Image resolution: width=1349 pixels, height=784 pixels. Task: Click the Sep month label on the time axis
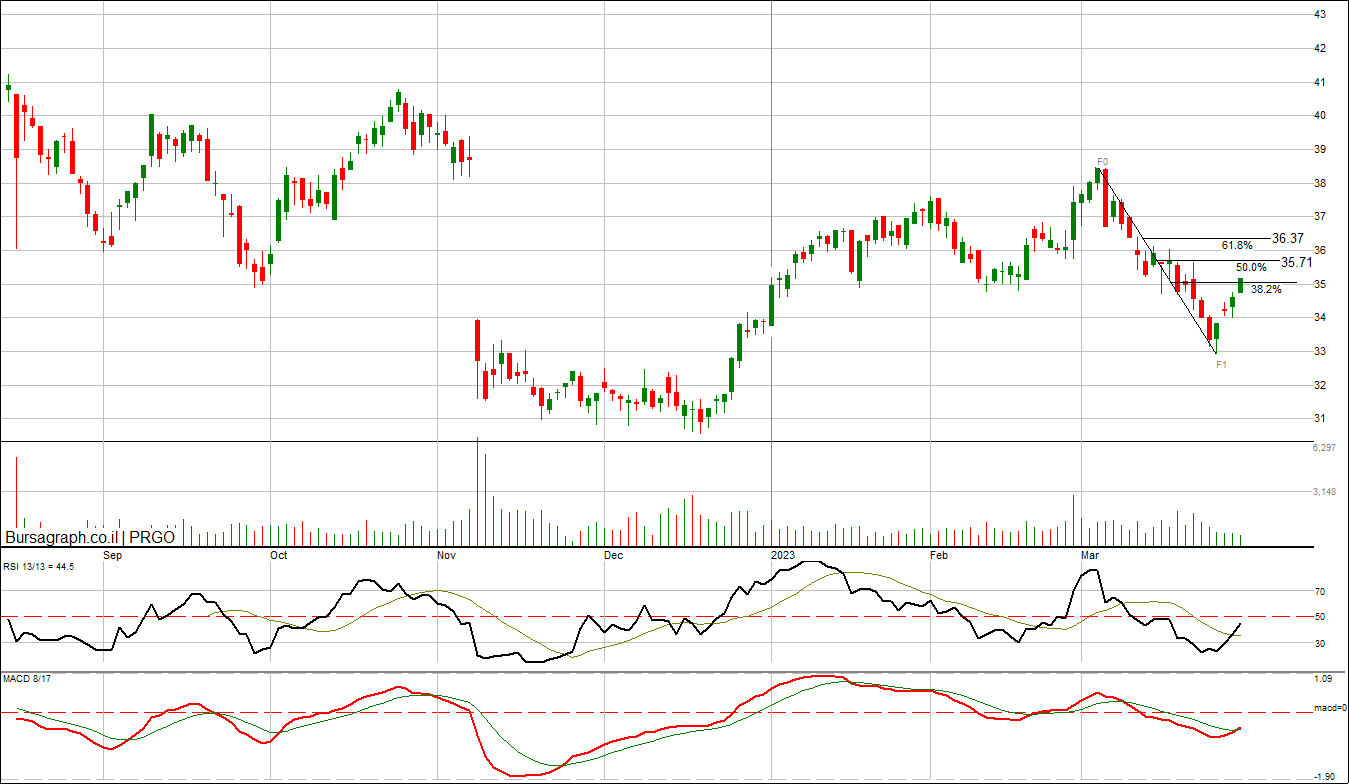pyautogui.click(x=112, y=554)
